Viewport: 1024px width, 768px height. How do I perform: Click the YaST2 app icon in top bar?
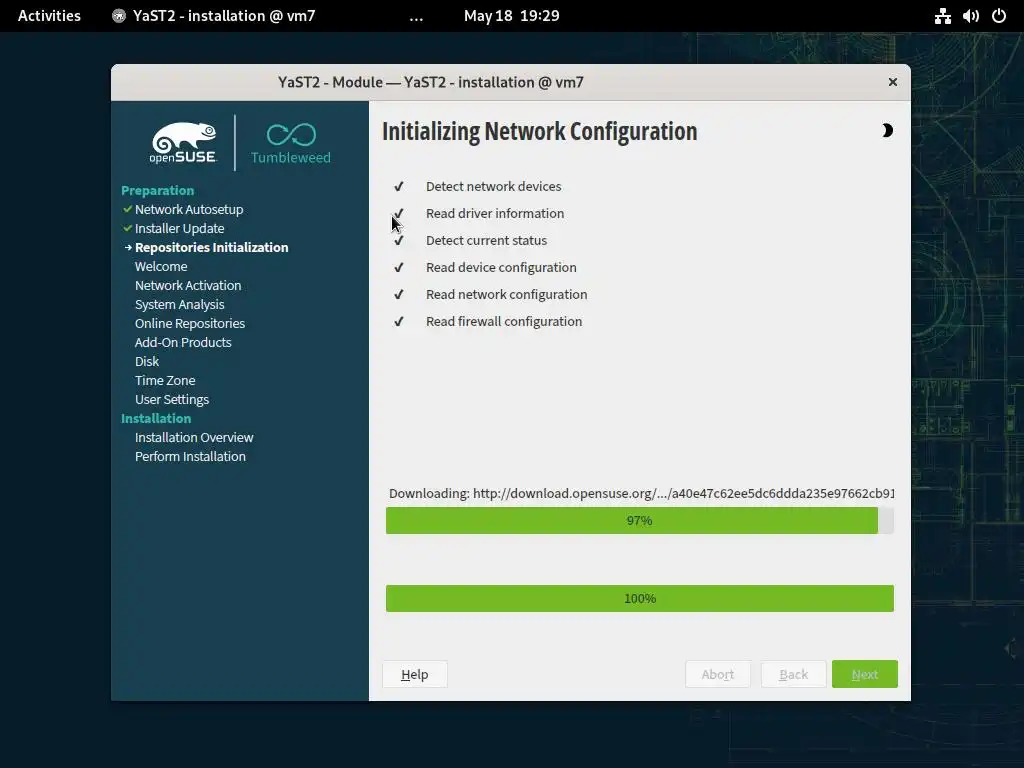tap(119, 16)
